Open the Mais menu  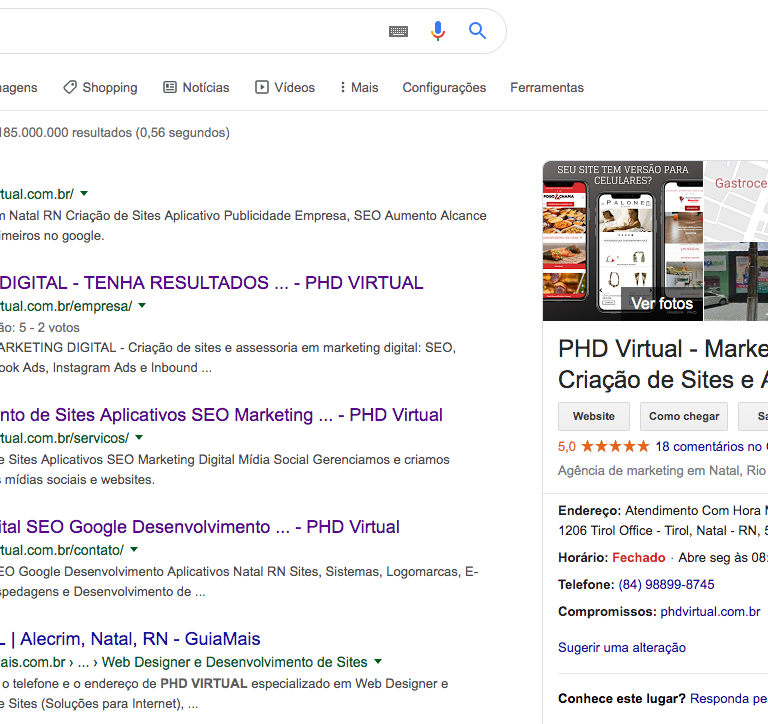coord(360,87)
